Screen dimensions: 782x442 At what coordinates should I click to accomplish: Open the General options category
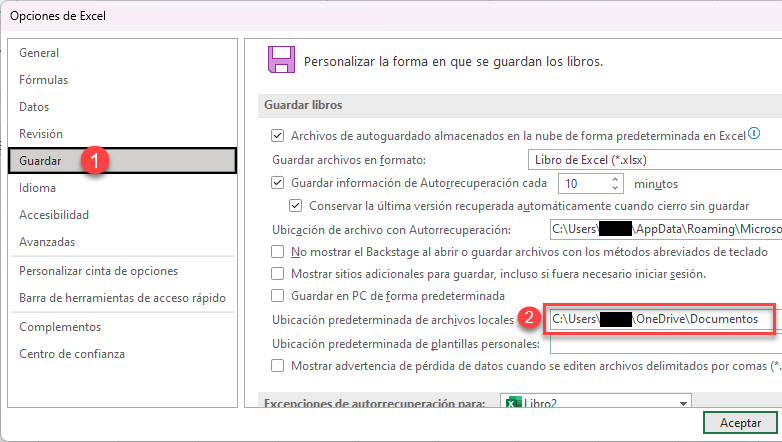tap(39, 53)
